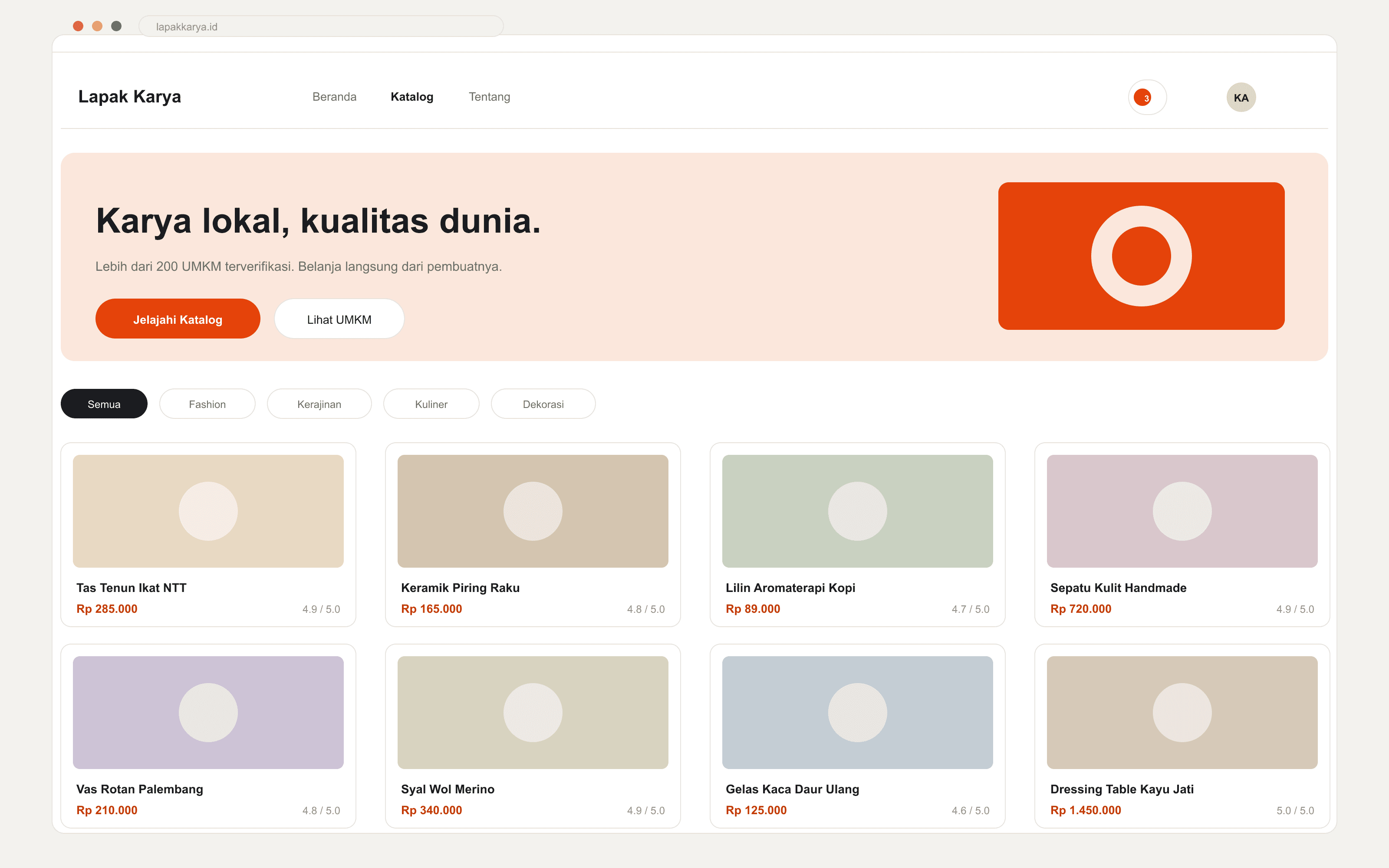1389x868 pixels.
Task: Click the Jelajahi Katalog button
Action: tap(178, 319)
